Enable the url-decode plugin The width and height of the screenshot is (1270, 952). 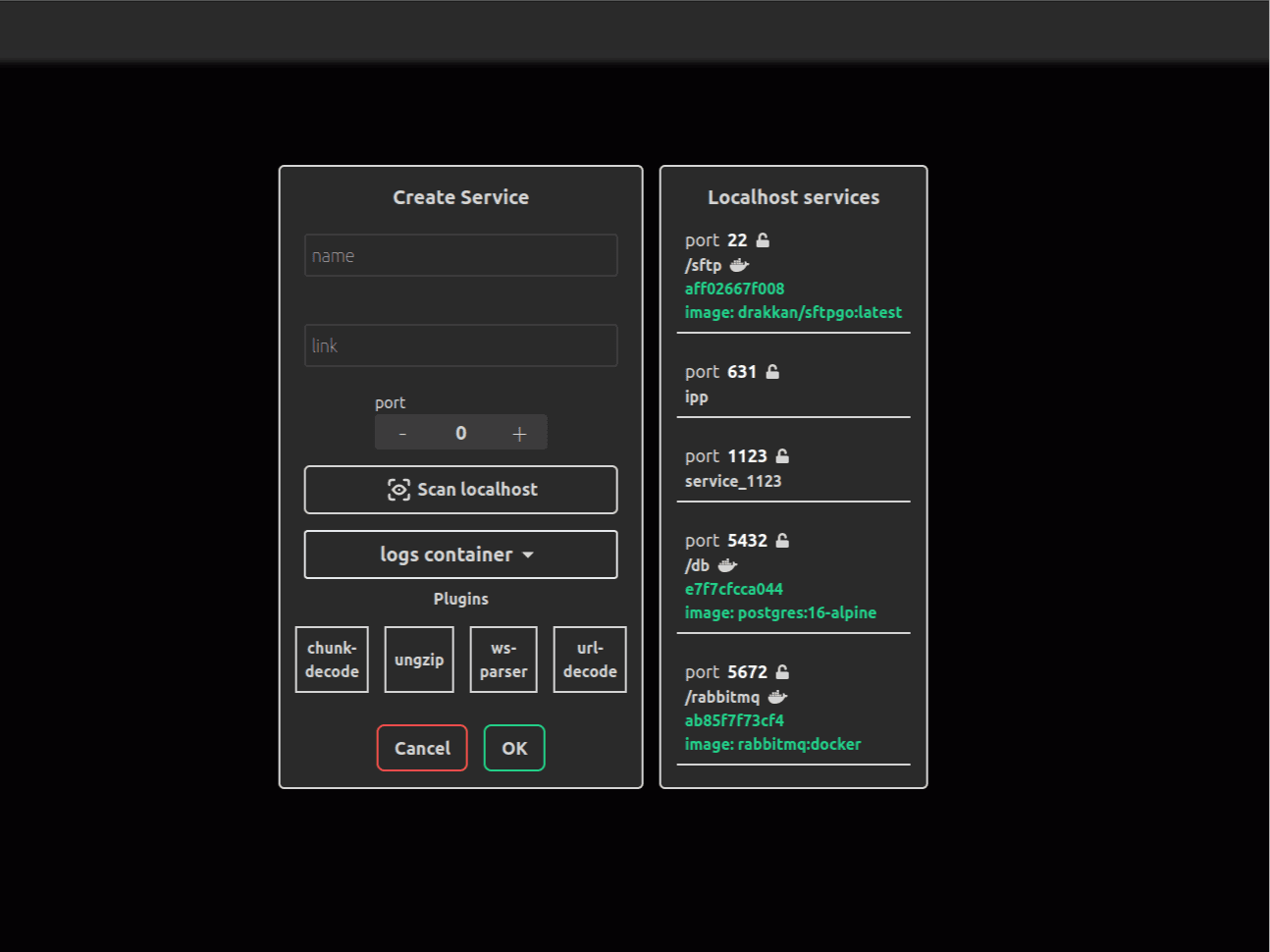tap(590, 660)
